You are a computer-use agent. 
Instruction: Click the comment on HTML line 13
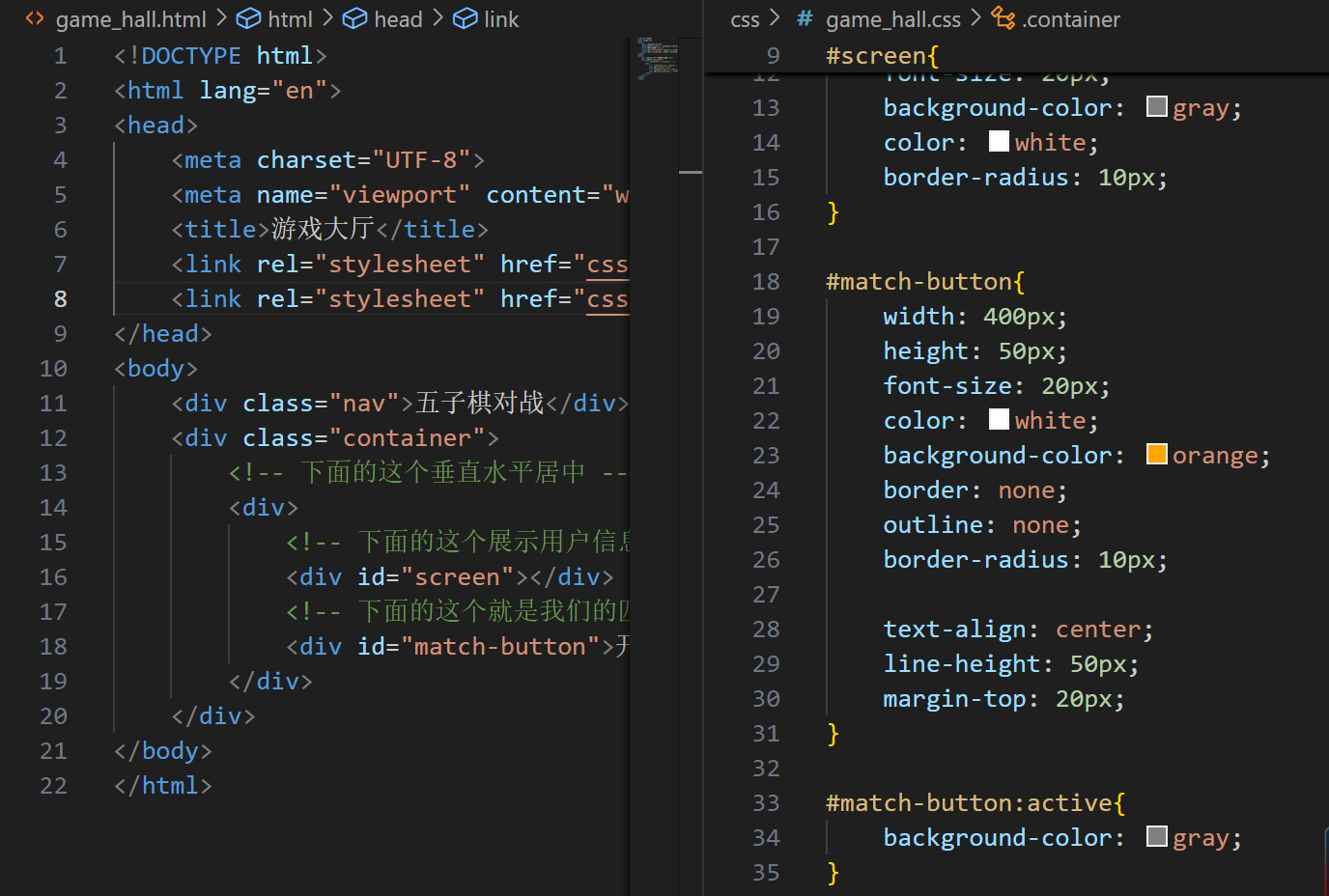(429, 473)
